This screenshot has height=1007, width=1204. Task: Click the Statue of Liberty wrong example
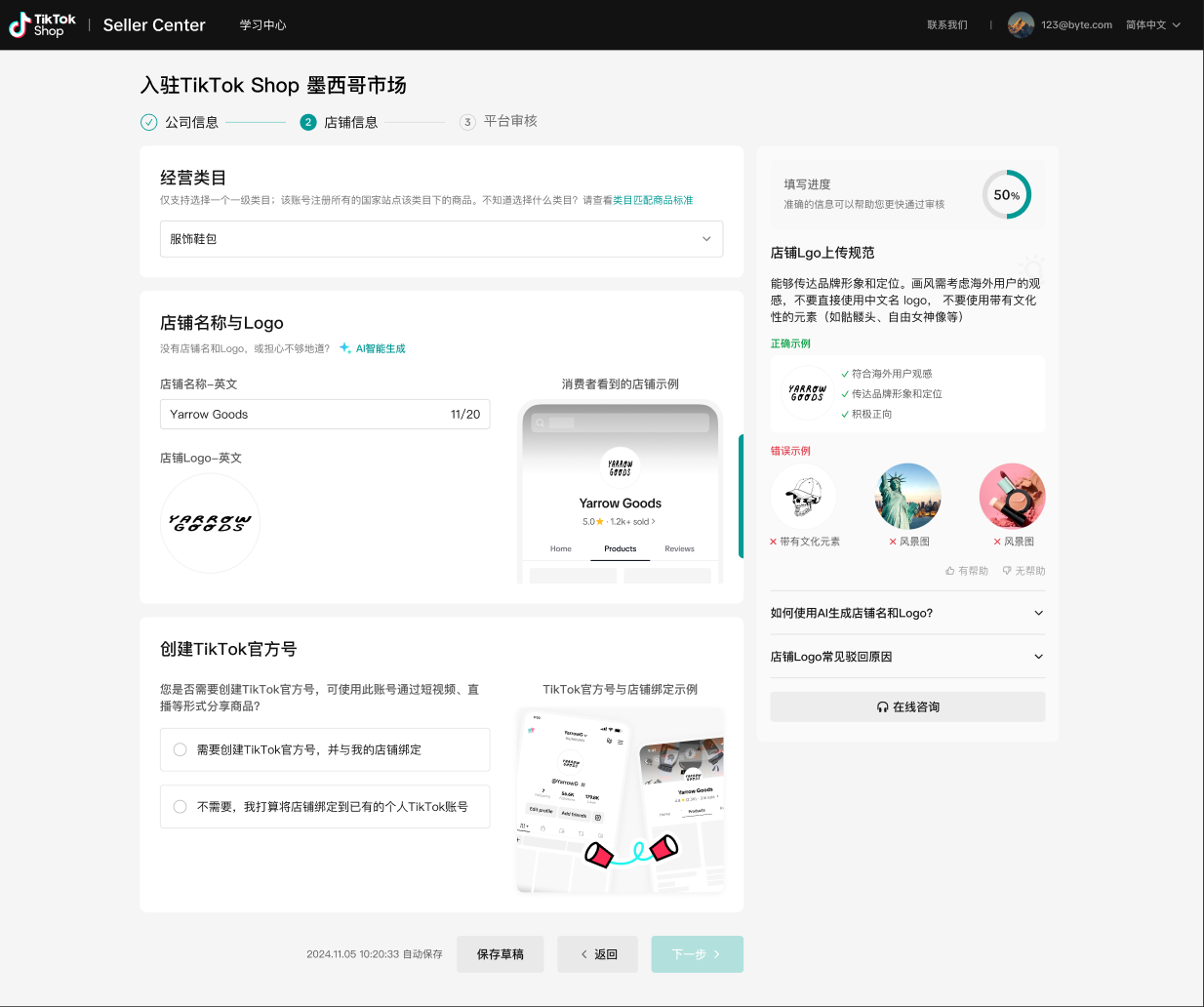(x=907, y=497)
